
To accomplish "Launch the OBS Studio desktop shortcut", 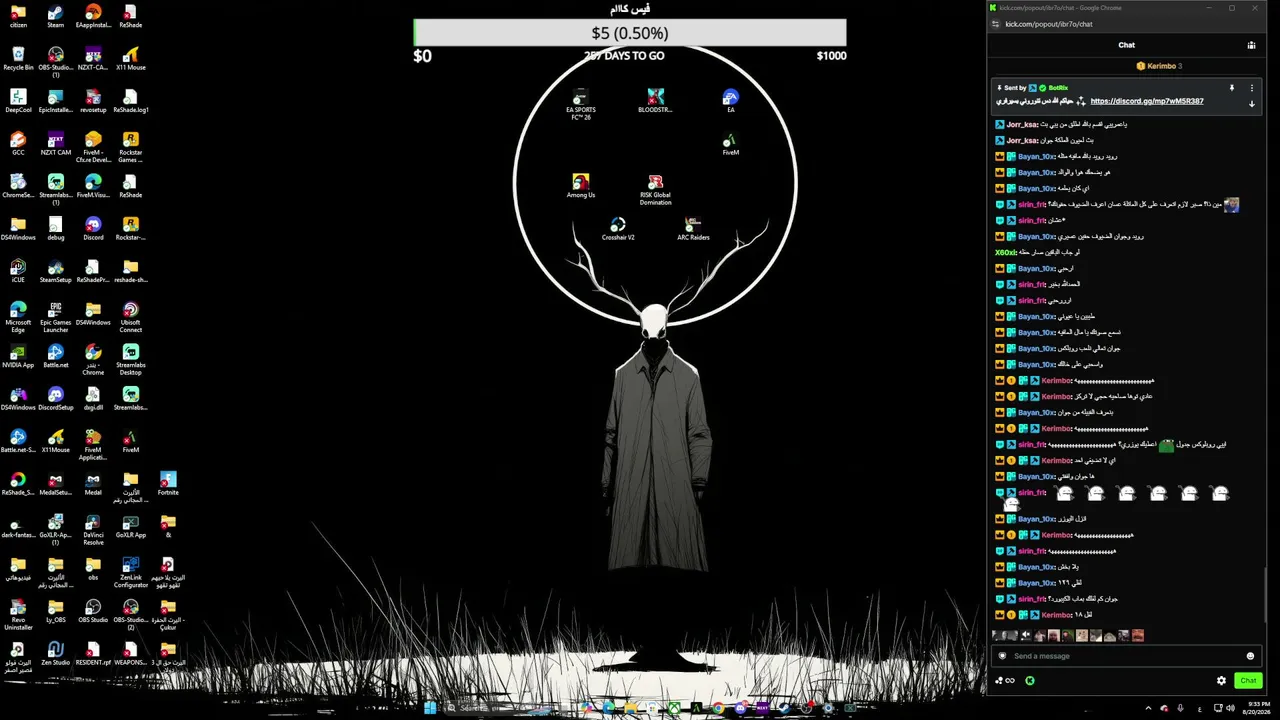I will pos(93,612).
